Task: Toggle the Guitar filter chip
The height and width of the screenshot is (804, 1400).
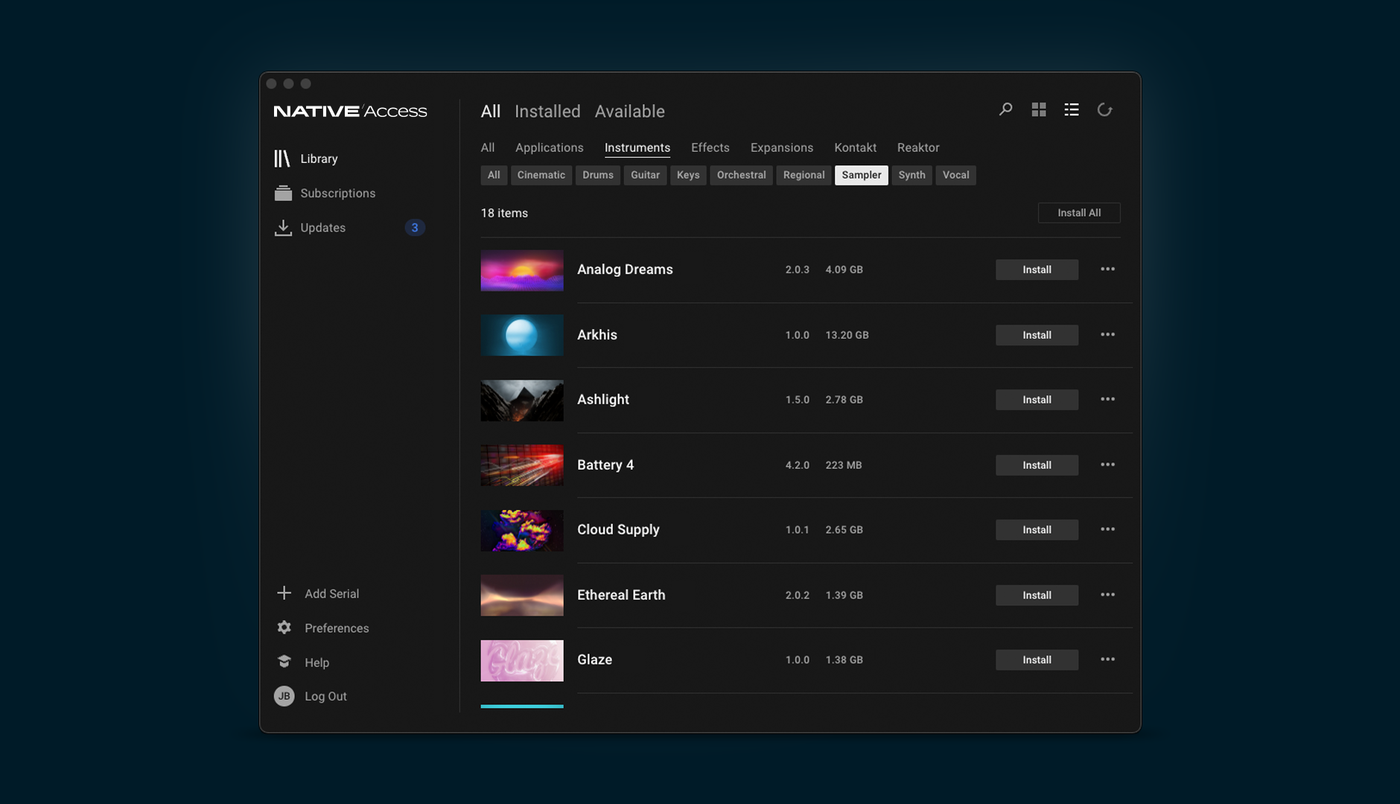Action: (645, 175)
